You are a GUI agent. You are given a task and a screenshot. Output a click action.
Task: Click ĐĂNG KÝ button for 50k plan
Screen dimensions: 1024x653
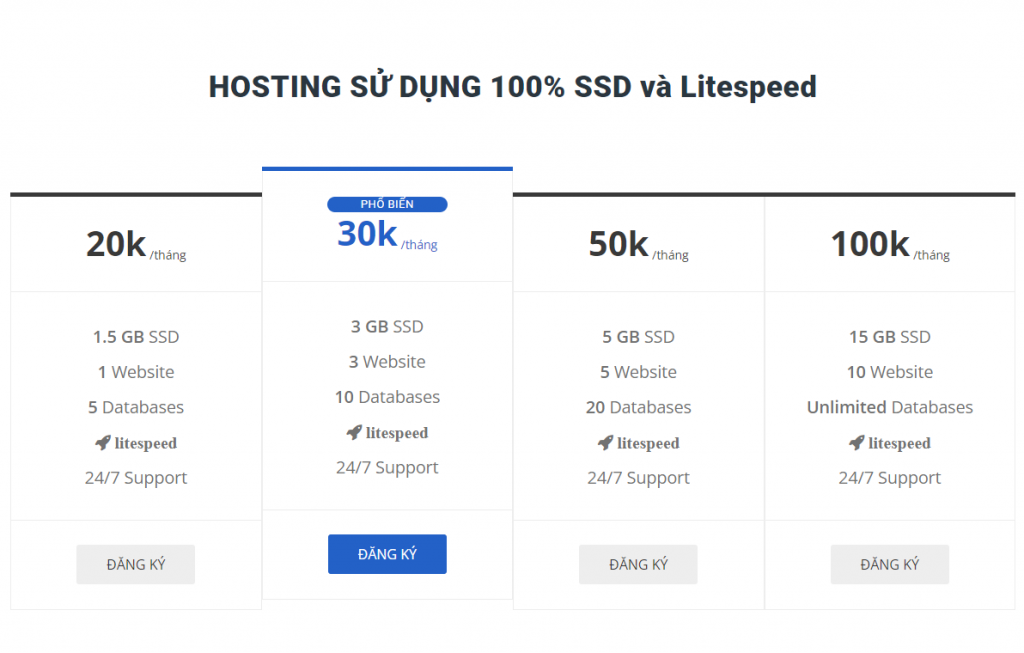click(638, 564)
